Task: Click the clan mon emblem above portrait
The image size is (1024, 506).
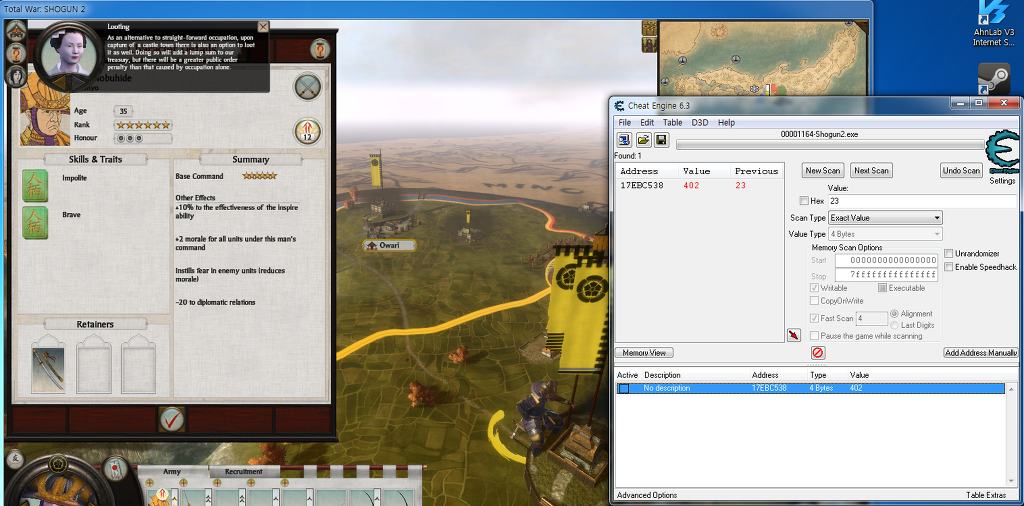Action: point(58,463)
